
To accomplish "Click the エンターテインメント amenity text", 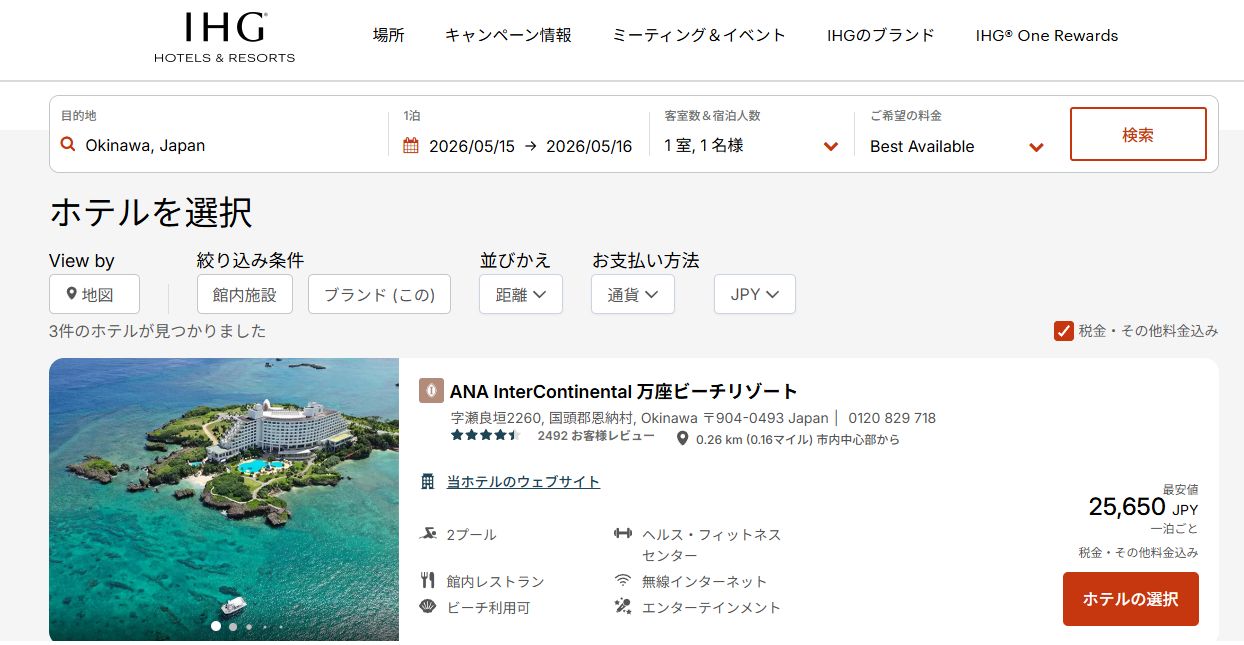I will click(711, 607).
